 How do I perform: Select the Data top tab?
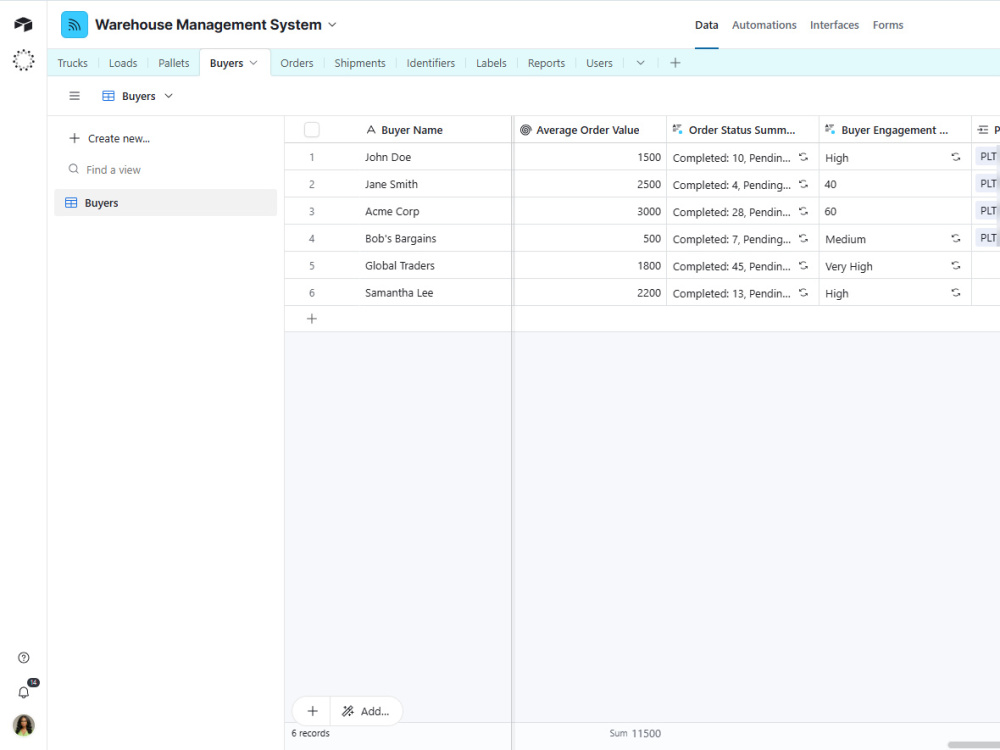click(706, 25)
